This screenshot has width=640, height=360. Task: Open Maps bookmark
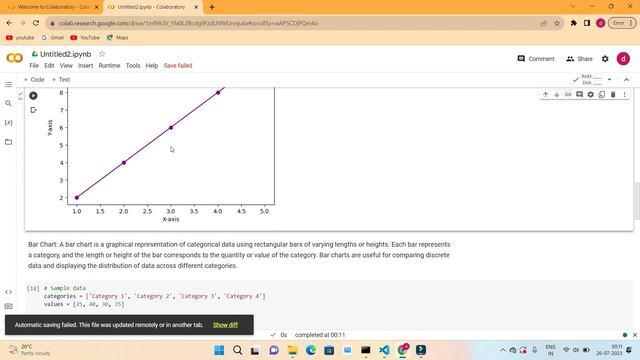click(x=118, y=38)
